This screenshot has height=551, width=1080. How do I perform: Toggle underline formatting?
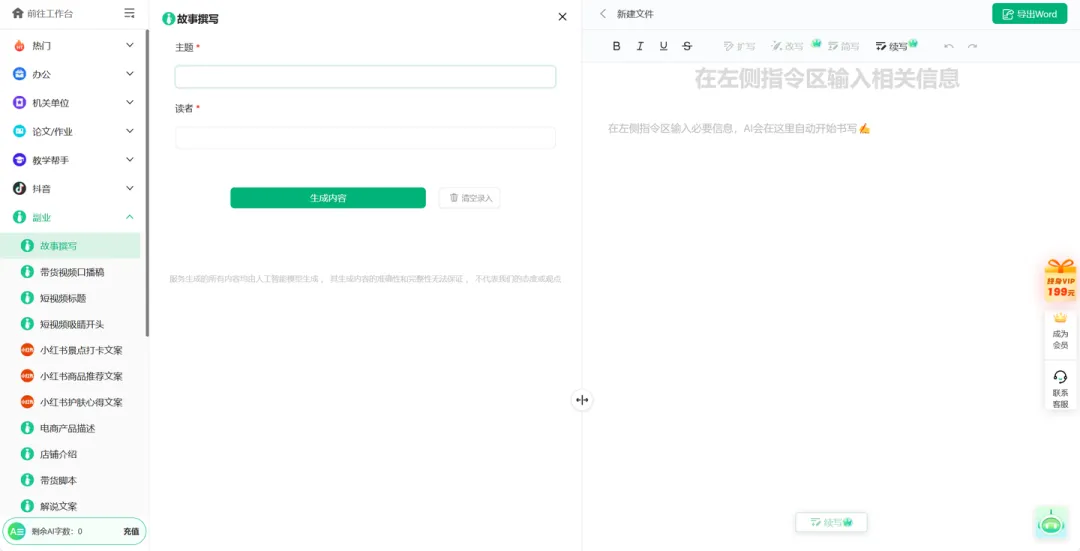pos(663,46)
